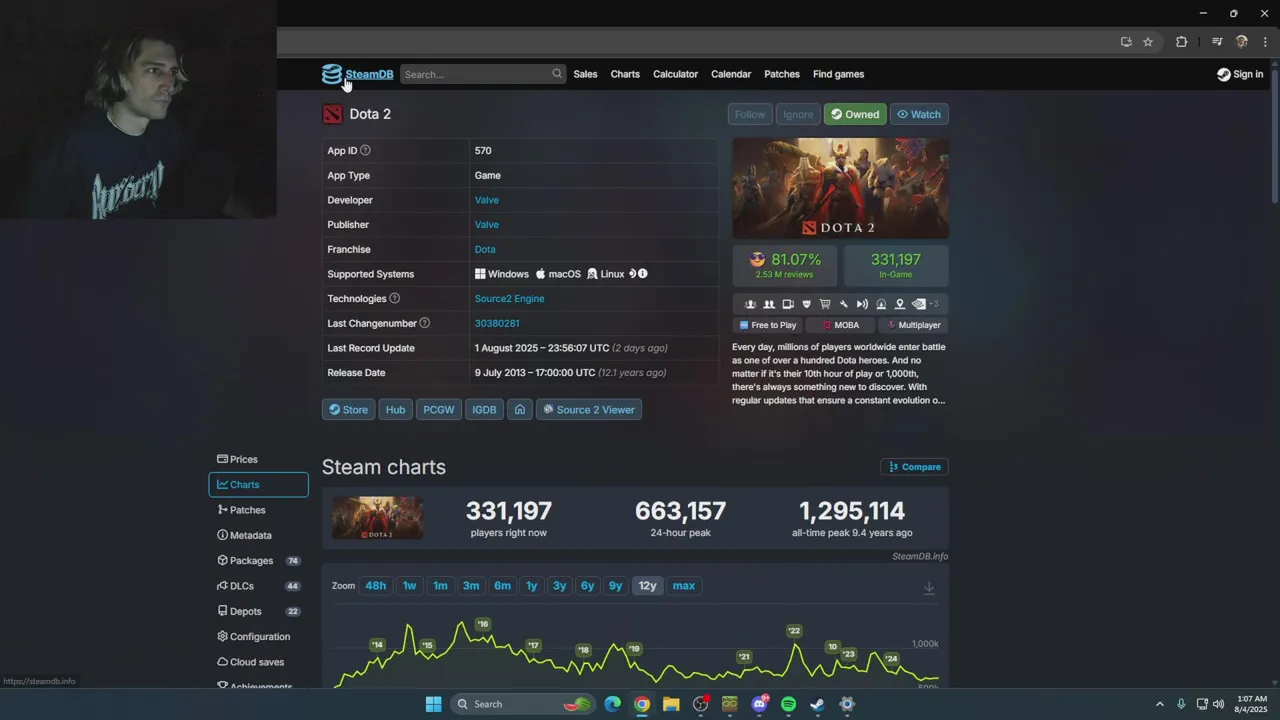Set chart zoom to 6m
This screenshot has width=1280, height=720.
pos(502,586)
